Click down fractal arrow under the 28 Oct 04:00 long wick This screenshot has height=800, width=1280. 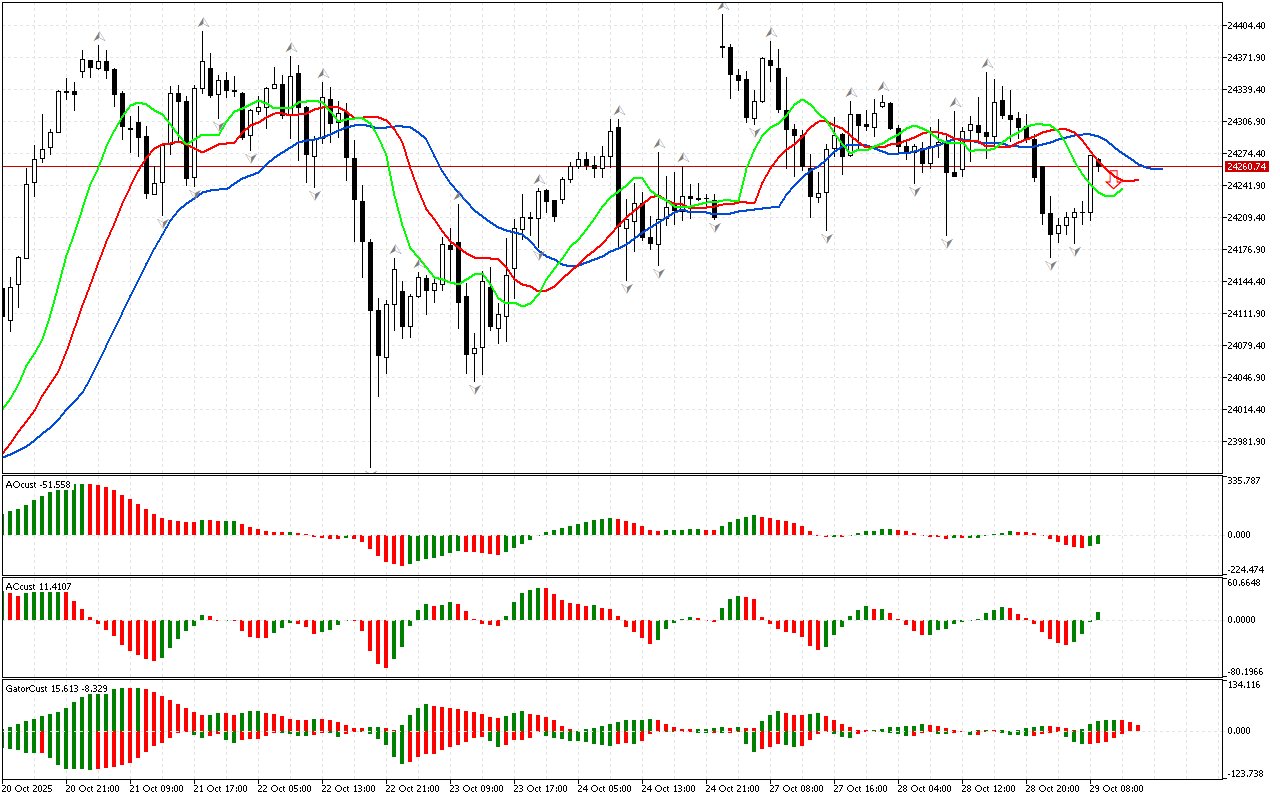click(946, 243)
